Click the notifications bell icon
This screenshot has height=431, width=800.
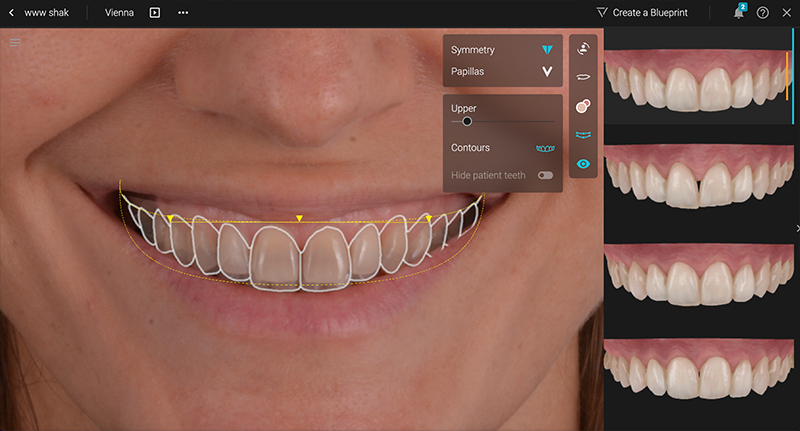pyautogui.click(x=739, y=13)
